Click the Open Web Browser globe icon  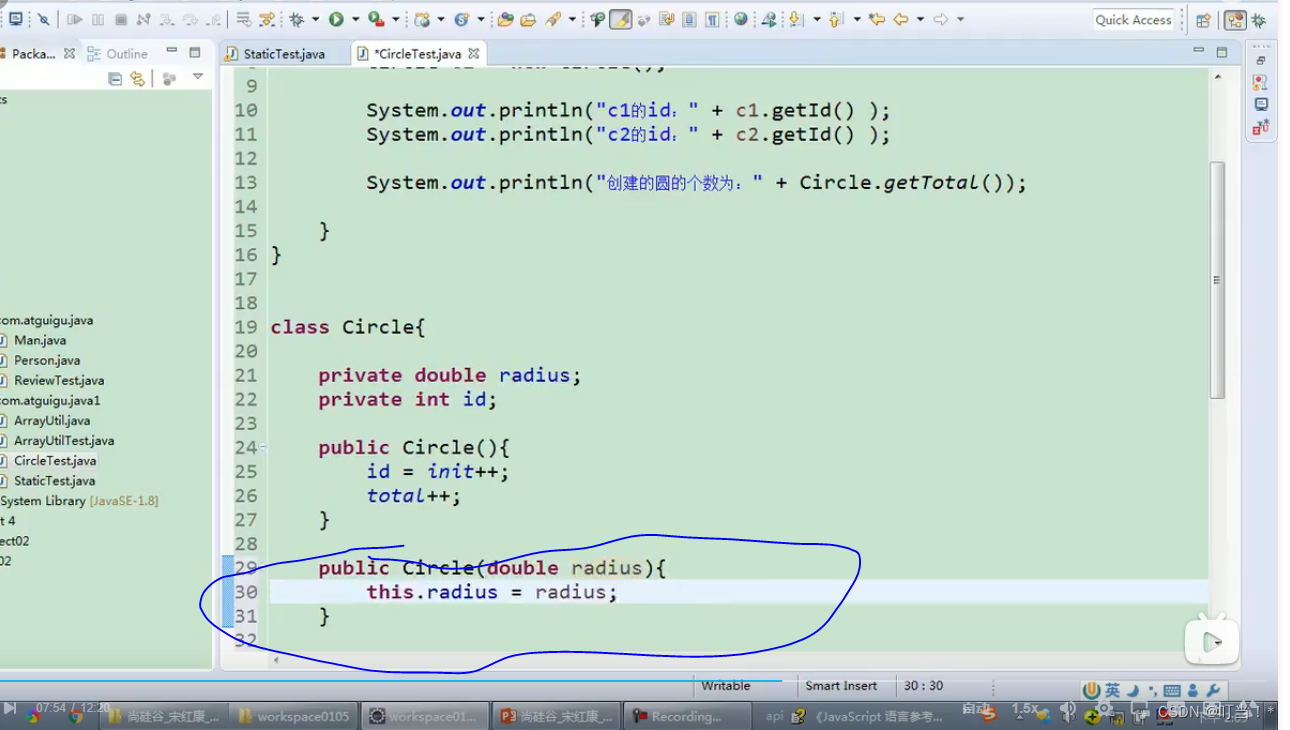click(740, 19)
